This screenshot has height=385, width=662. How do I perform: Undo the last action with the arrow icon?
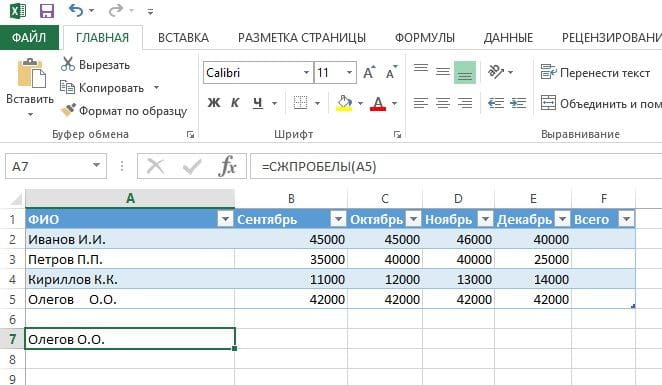click(x=76, y=10)
